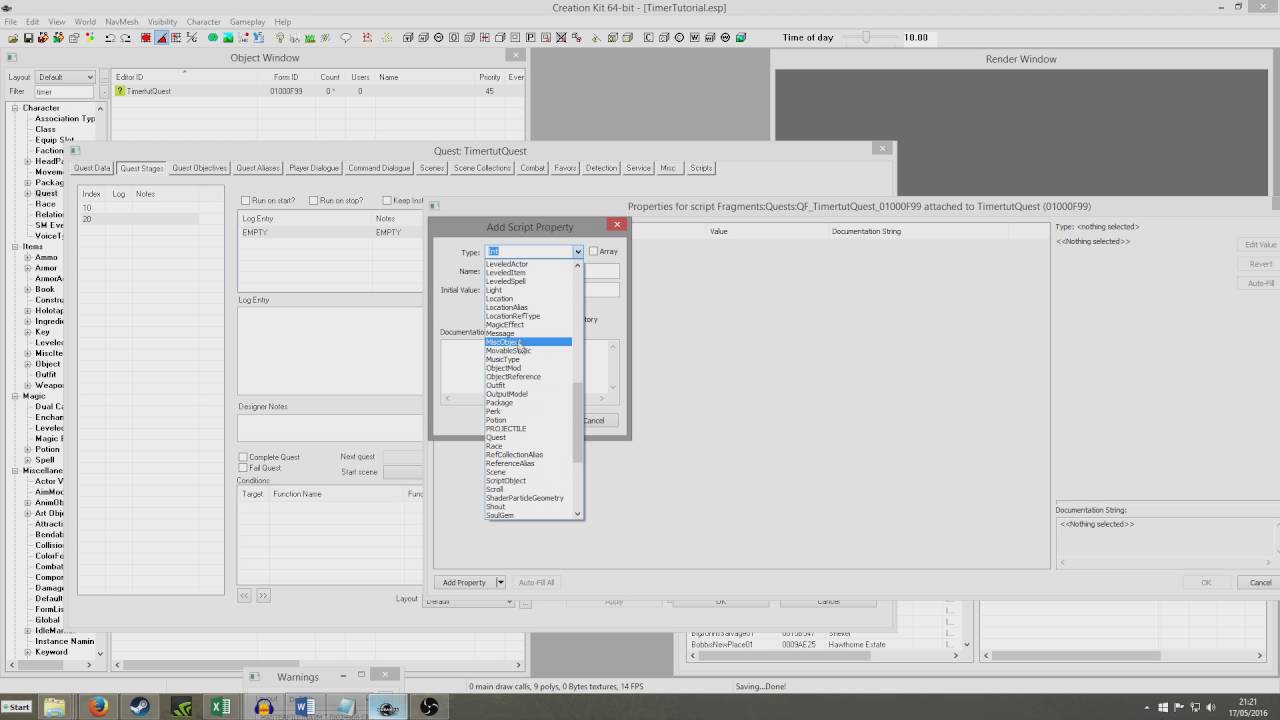
Task: Click the save plugin toolbar icon
Action: coord(29,38)
